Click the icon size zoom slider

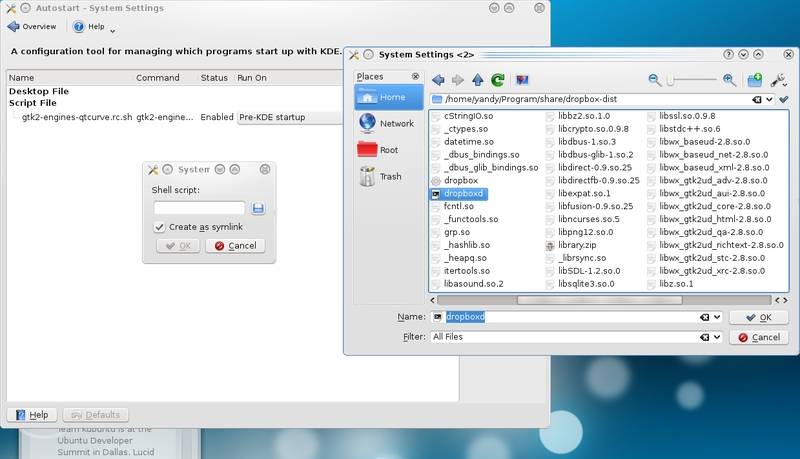tap(692, 79)
